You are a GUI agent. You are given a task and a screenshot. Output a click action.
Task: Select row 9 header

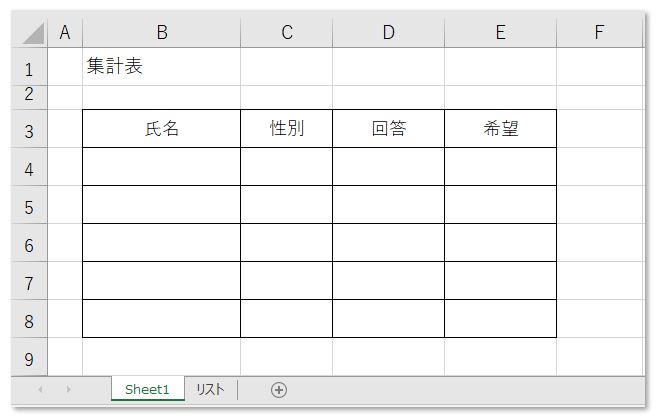[x=29, y=357]
